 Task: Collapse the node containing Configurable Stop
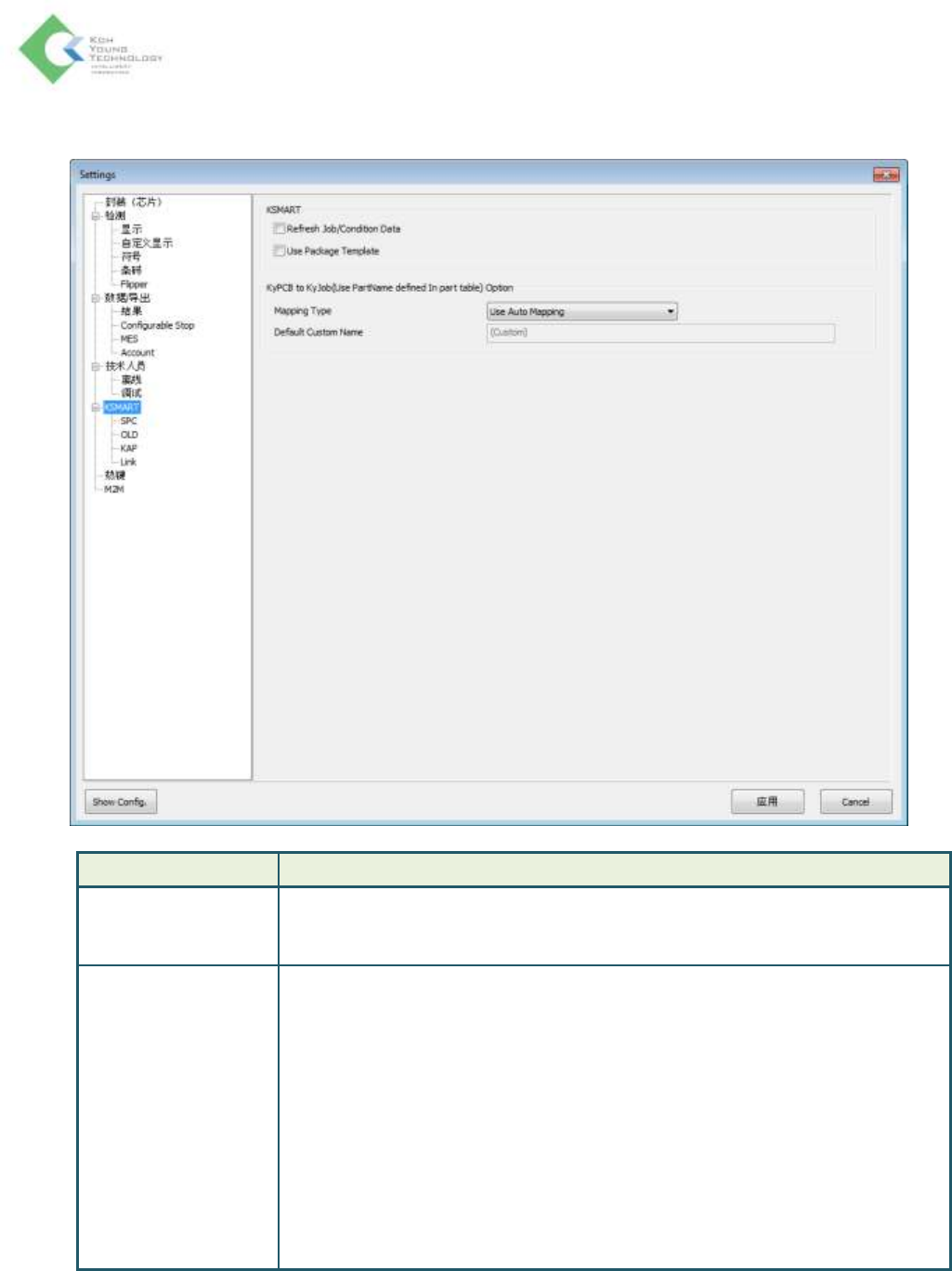[x=95, y=298]
